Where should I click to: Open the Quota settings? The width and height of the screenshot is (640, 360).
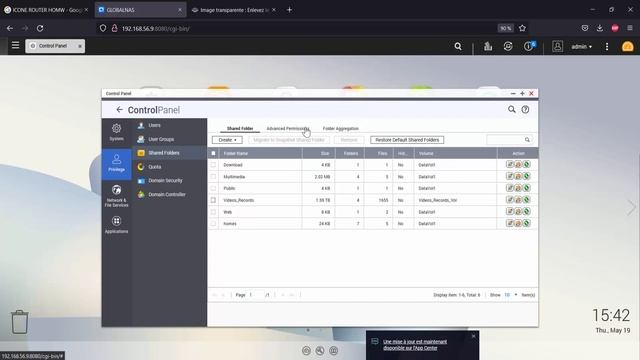(154, 167)
